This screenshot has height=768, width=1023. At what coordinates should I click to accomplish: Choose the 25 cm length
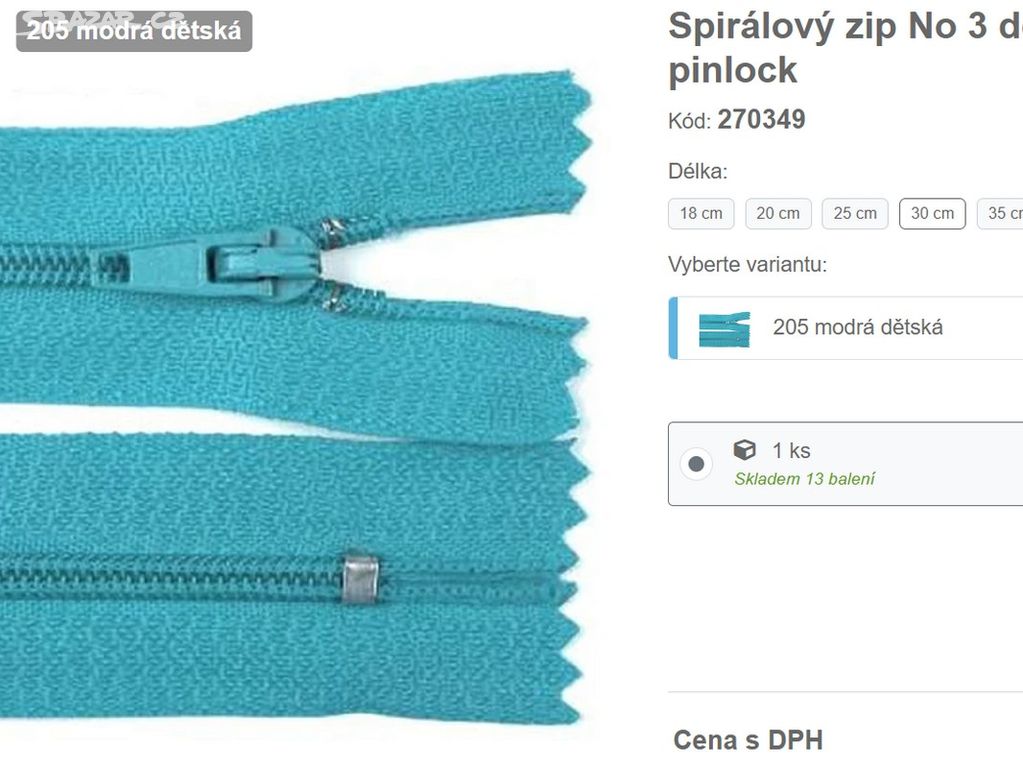click(855, 213)
